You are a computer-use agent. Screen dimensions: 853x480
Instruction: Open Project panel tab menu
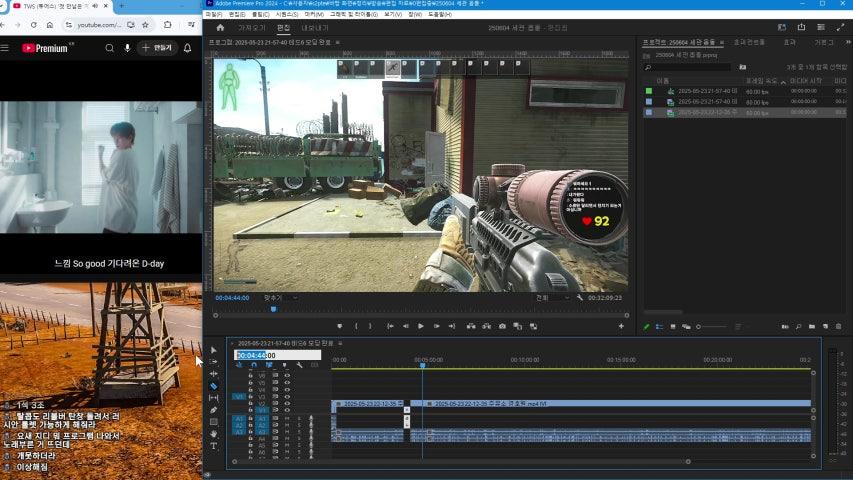pyautogui.click(x=722, y=42)
